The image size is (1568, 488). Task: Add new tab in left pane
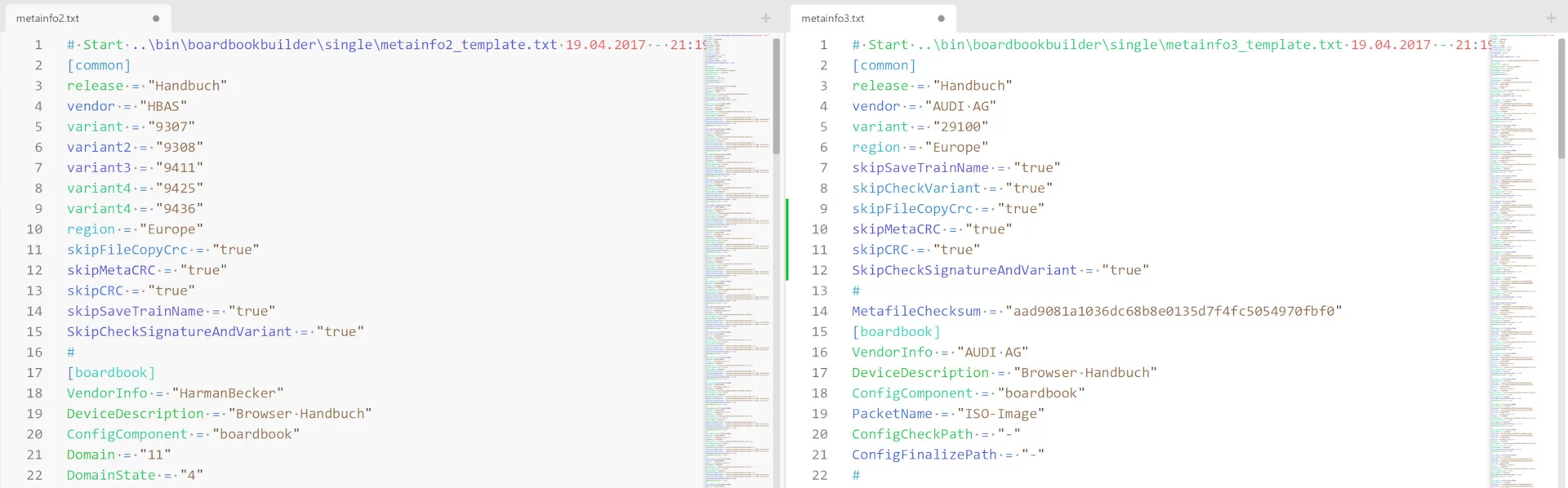[766, 18]
